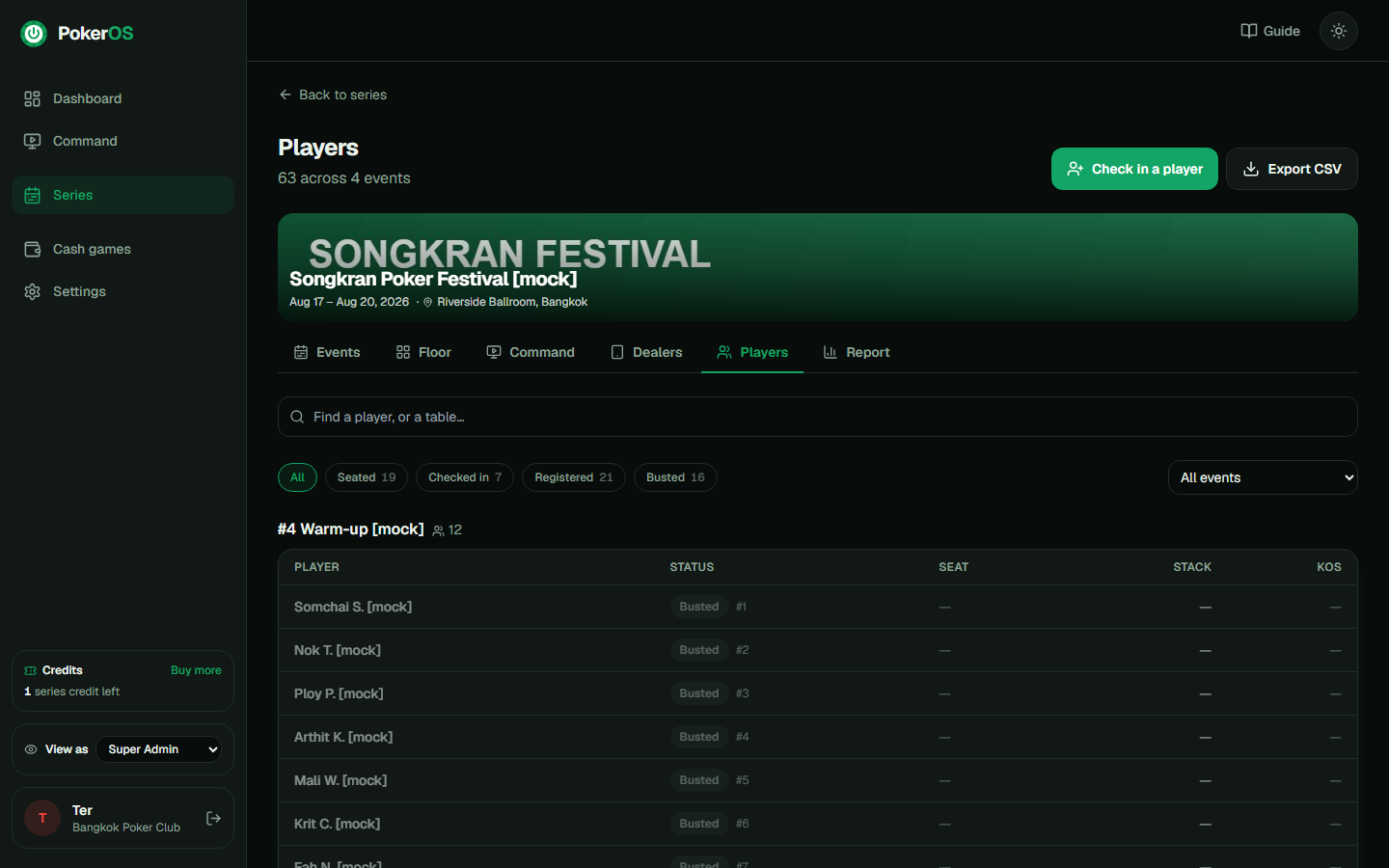Click the #4 Warm-up [mock] event heading
The width and height of the screenshot is (1389, 868).
coord(351,529)
